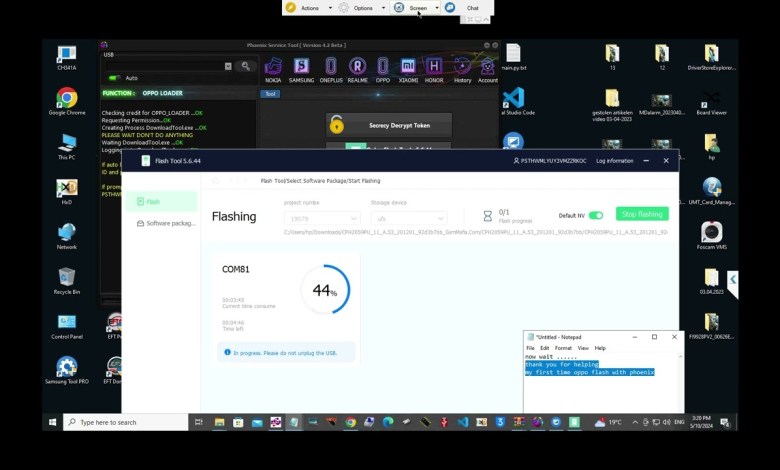Image resolution: width=780 pixels, height=470 pixels.
Task: Open Notepad File menu
Action: (530, 348)
